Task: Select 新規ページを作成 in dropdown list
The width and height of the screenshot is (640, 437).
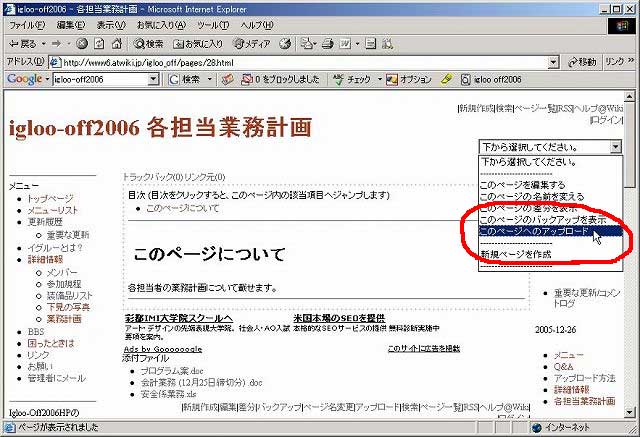Action: (x=550, y=254)
